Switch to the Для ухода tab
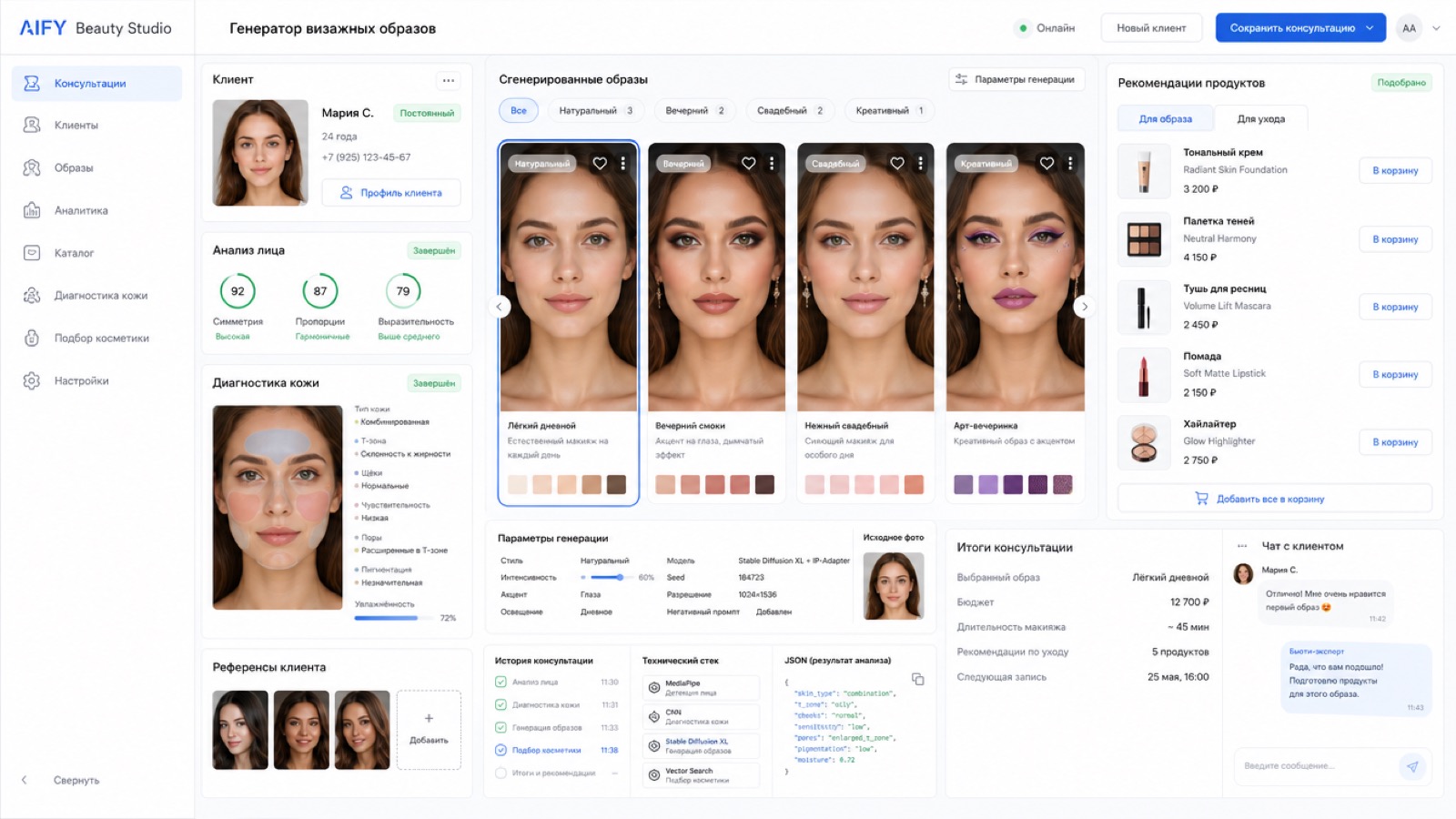 click(1261, 118)
